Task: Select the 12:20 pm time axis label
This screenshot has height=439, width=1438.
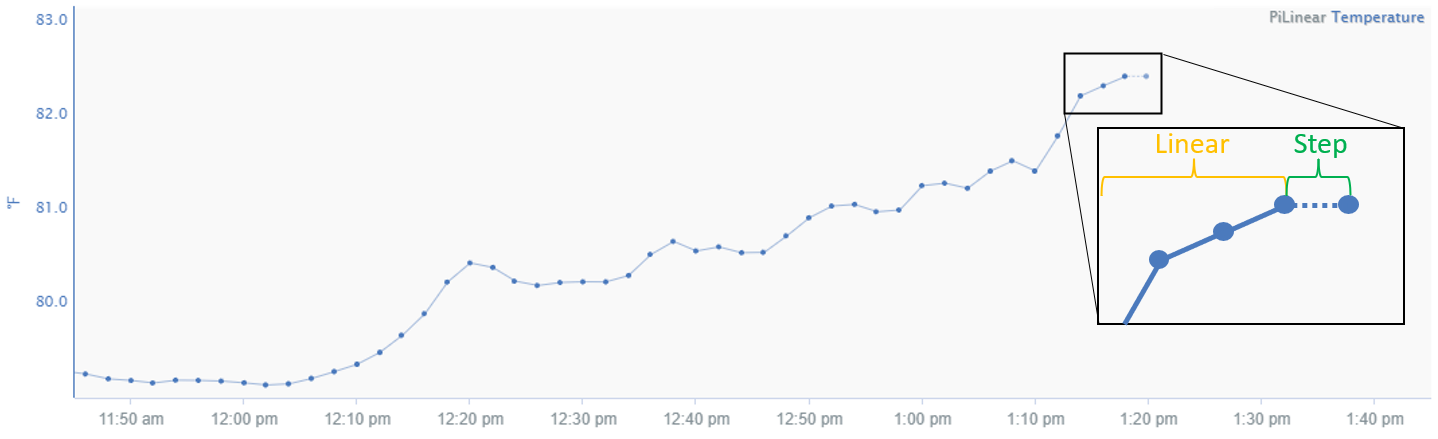Action: click(x=470, y=416)
